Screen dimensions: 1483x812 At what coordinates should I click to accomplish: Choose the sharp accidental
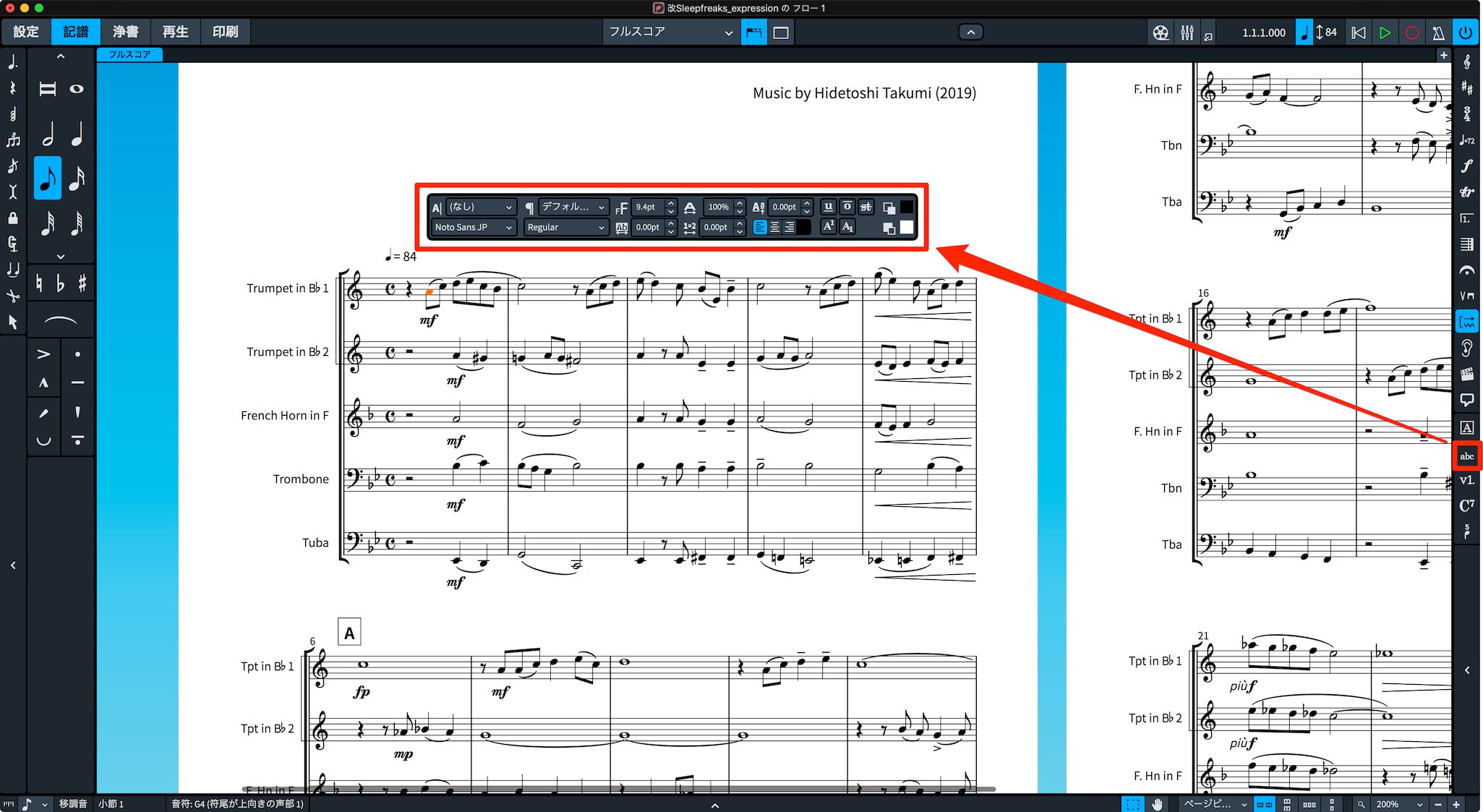[82, 283]
